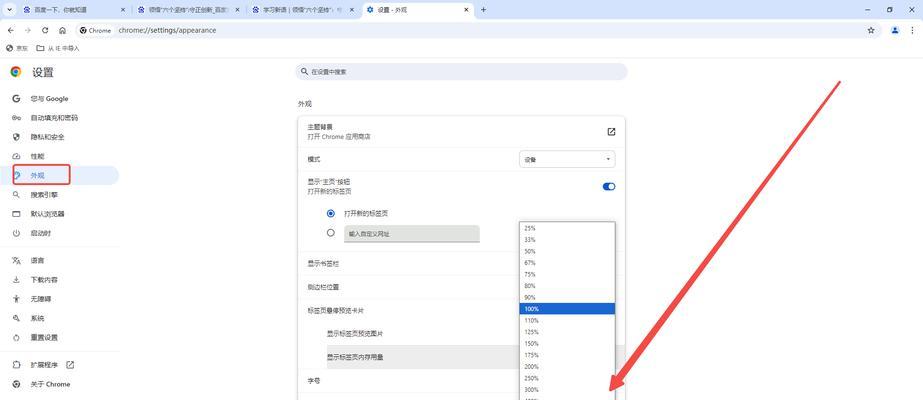Viewport: 923px width, 400px height.
Task: Close the first Baidu tab
Action: point(122,10)
